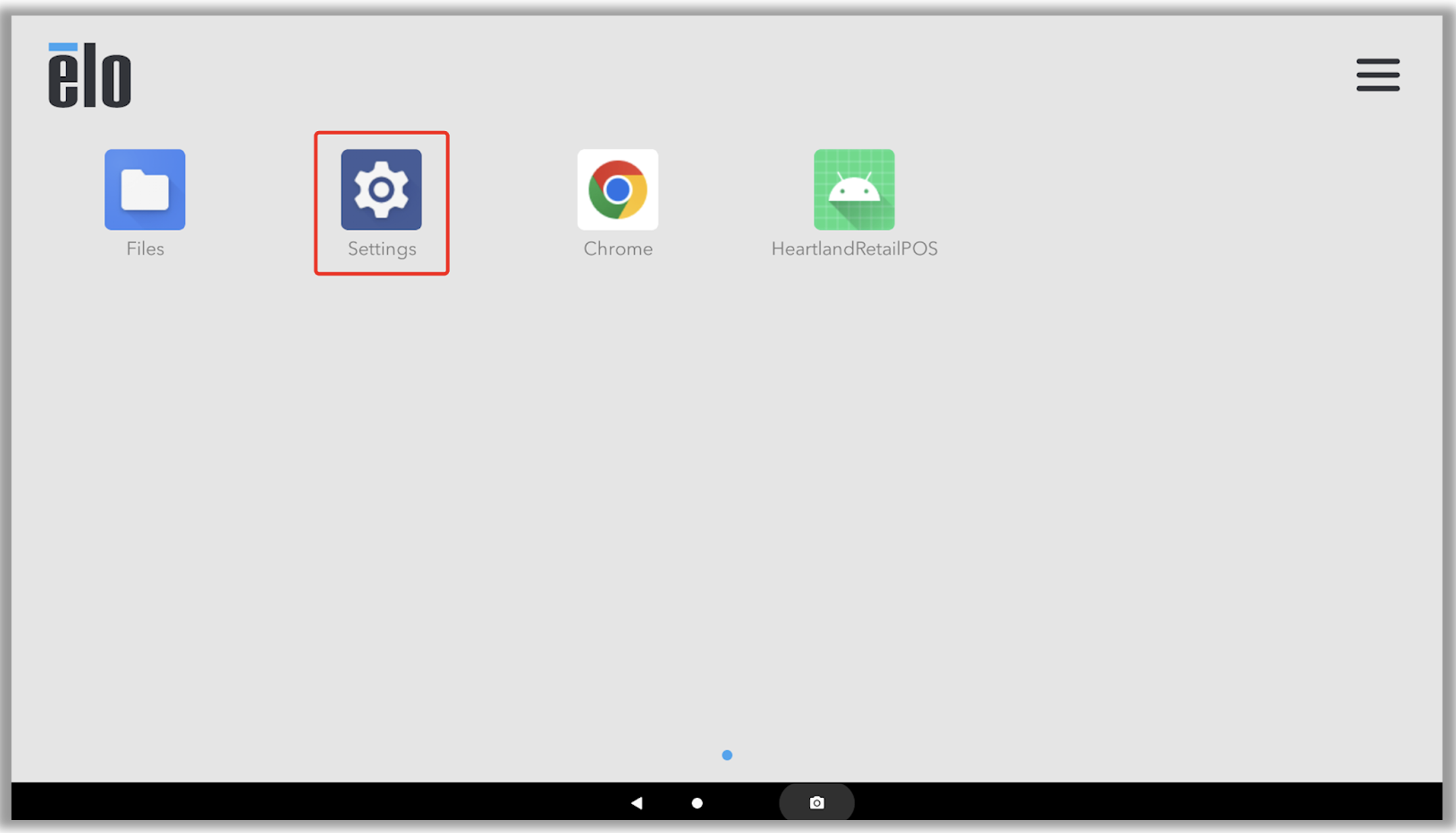1456x833 pixels.
Task: Click the blue center circle of Chrome logo
Action: 617,190
